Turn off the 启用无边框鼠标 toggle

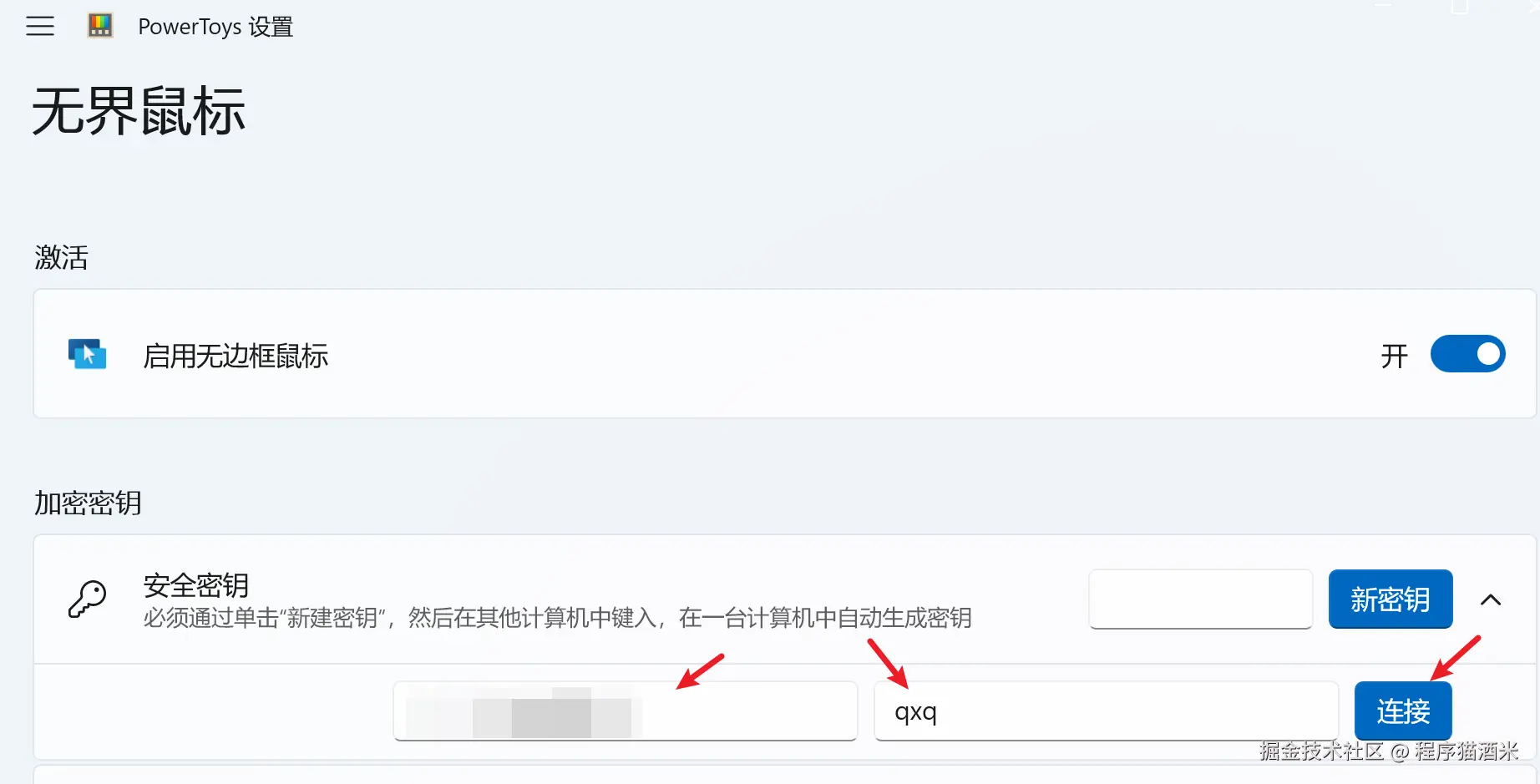click(1467, 354)
